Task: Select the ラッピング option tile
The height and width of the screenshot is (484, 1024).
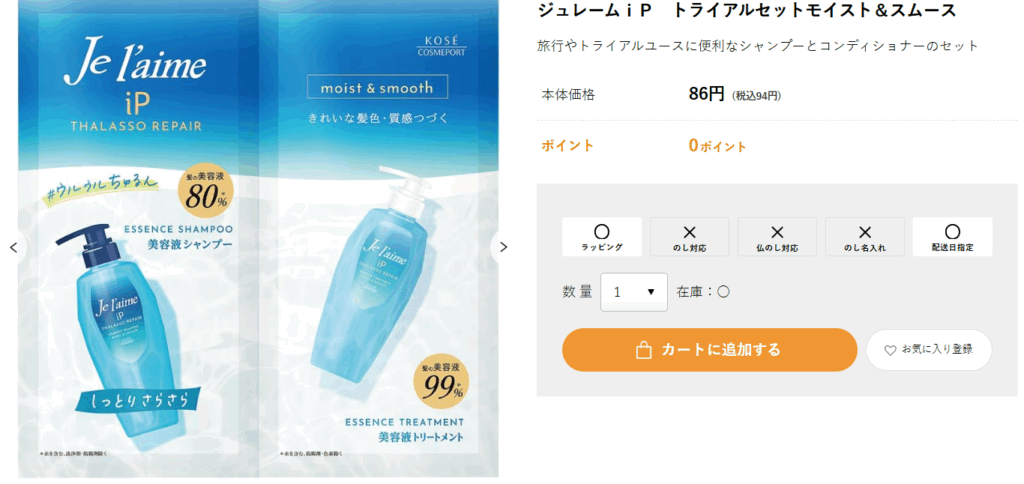Action: [x=601, y=237]
